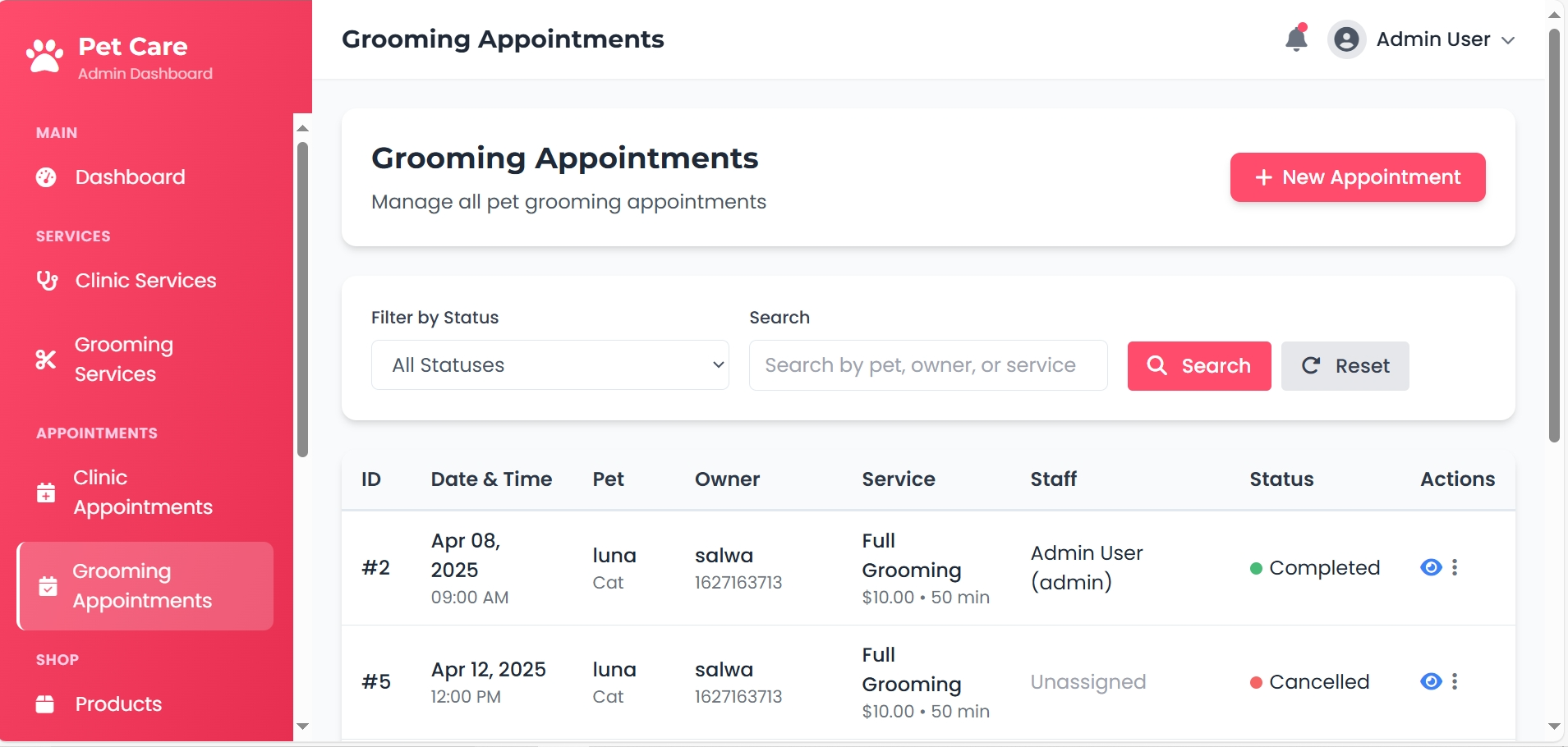Click the New Appointment button

coord(1357,177)
